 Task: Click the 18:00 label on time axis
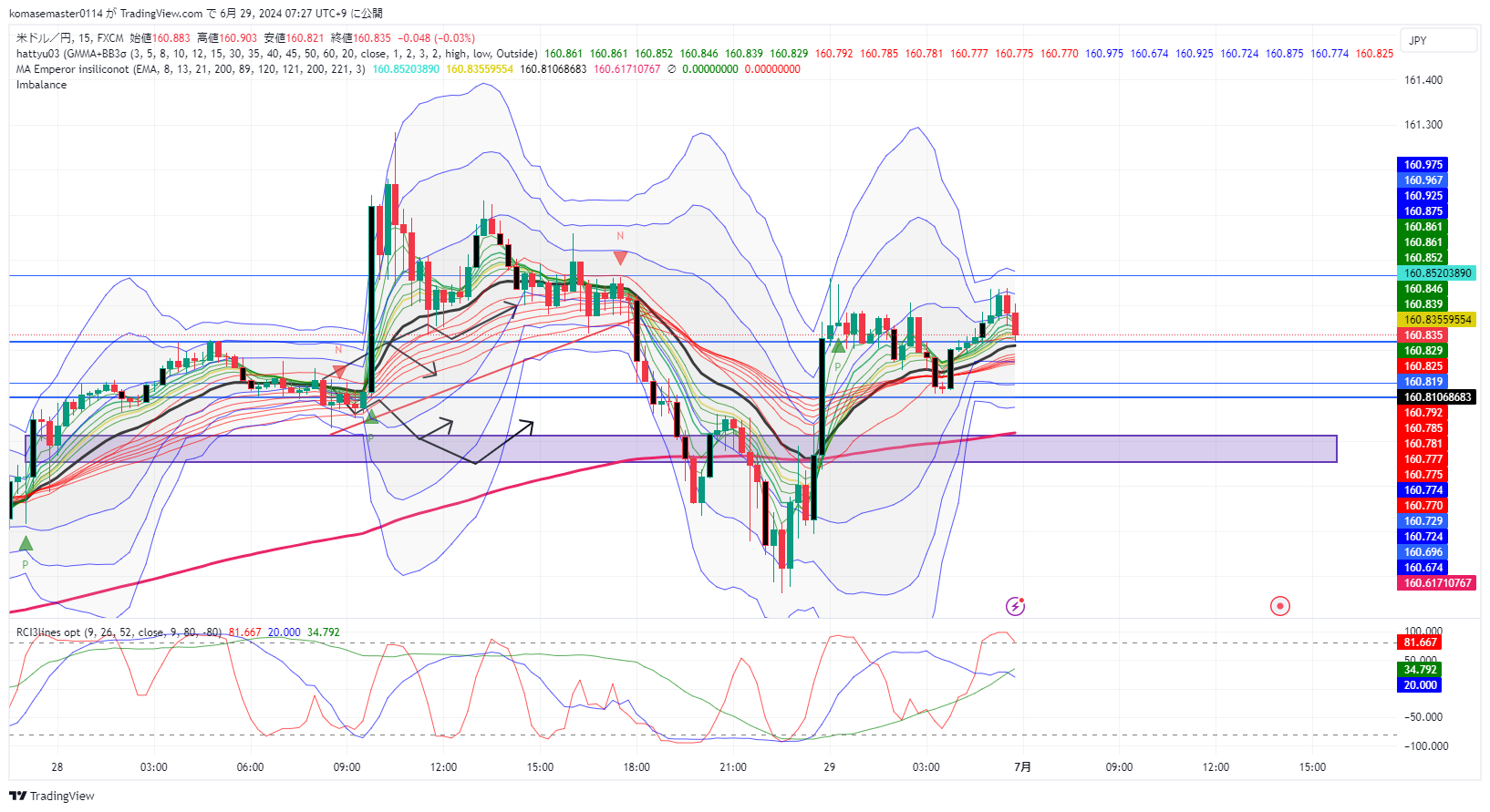click(636, 767)
